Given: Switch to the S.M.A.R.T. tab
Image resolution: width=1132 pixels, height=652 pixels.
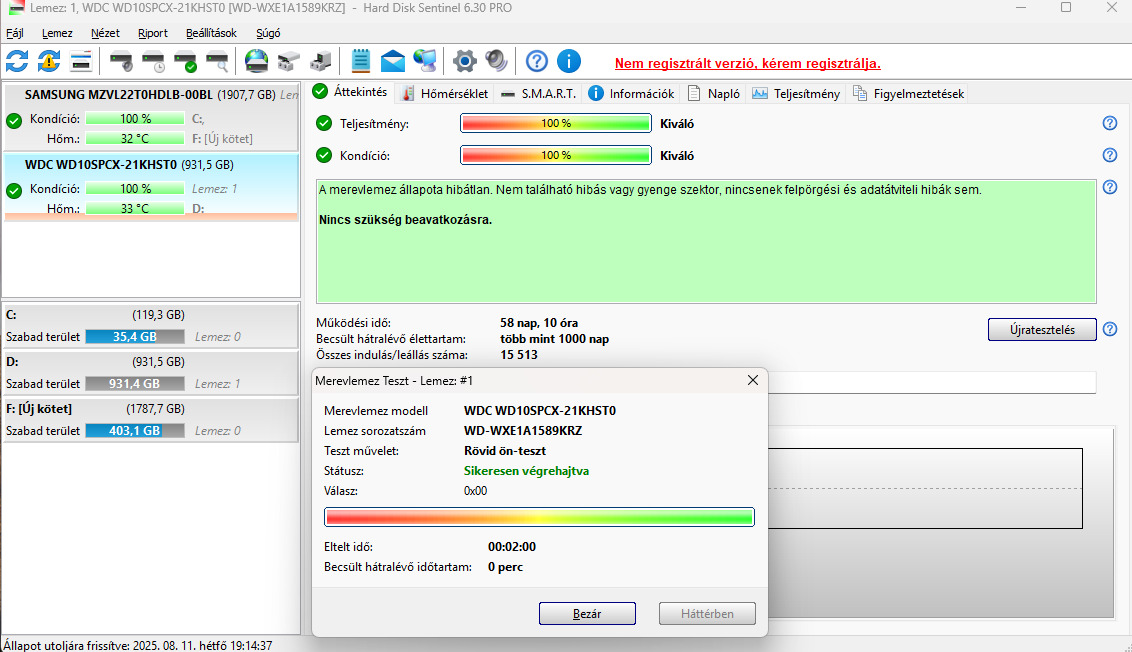Looking at the screenshot, I should 539,94.
